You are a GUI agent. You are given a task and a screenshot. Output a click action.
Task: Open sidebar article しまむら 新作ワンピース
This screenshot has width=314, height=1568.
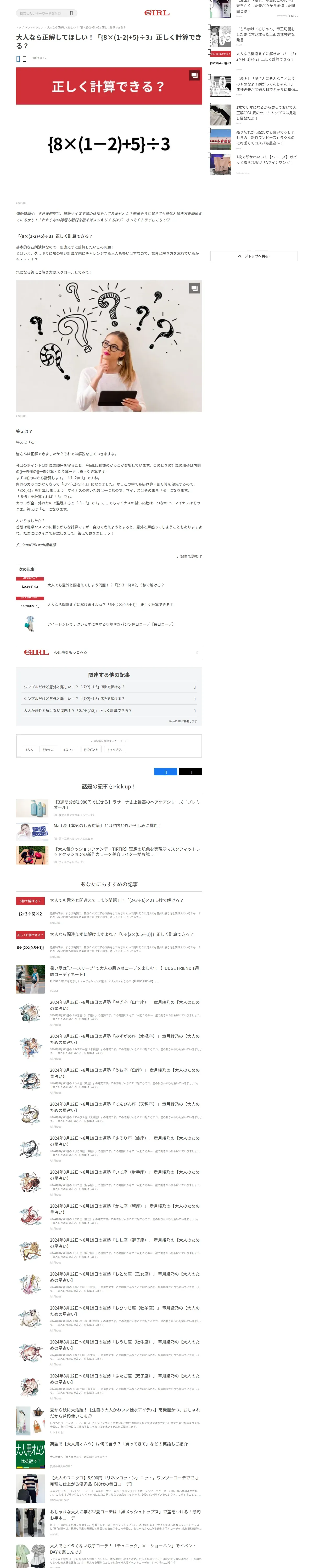[266, 137]
